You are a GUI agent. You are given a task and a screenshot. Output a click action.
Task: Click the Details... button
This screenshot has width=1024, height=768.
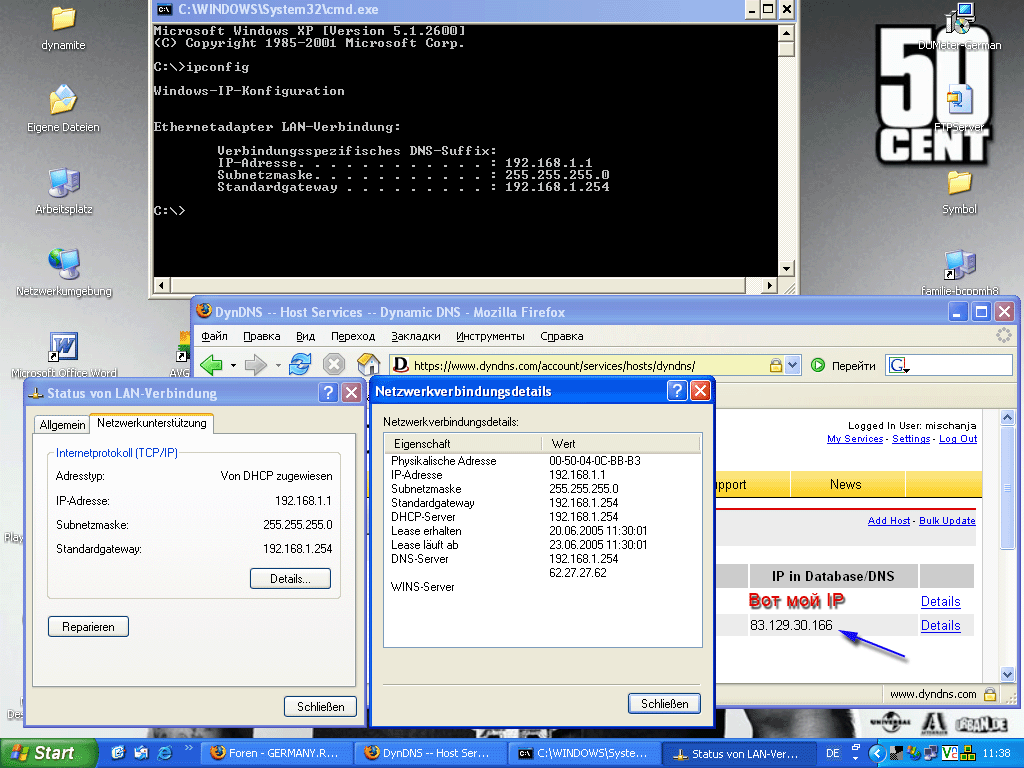coord(291,579)
